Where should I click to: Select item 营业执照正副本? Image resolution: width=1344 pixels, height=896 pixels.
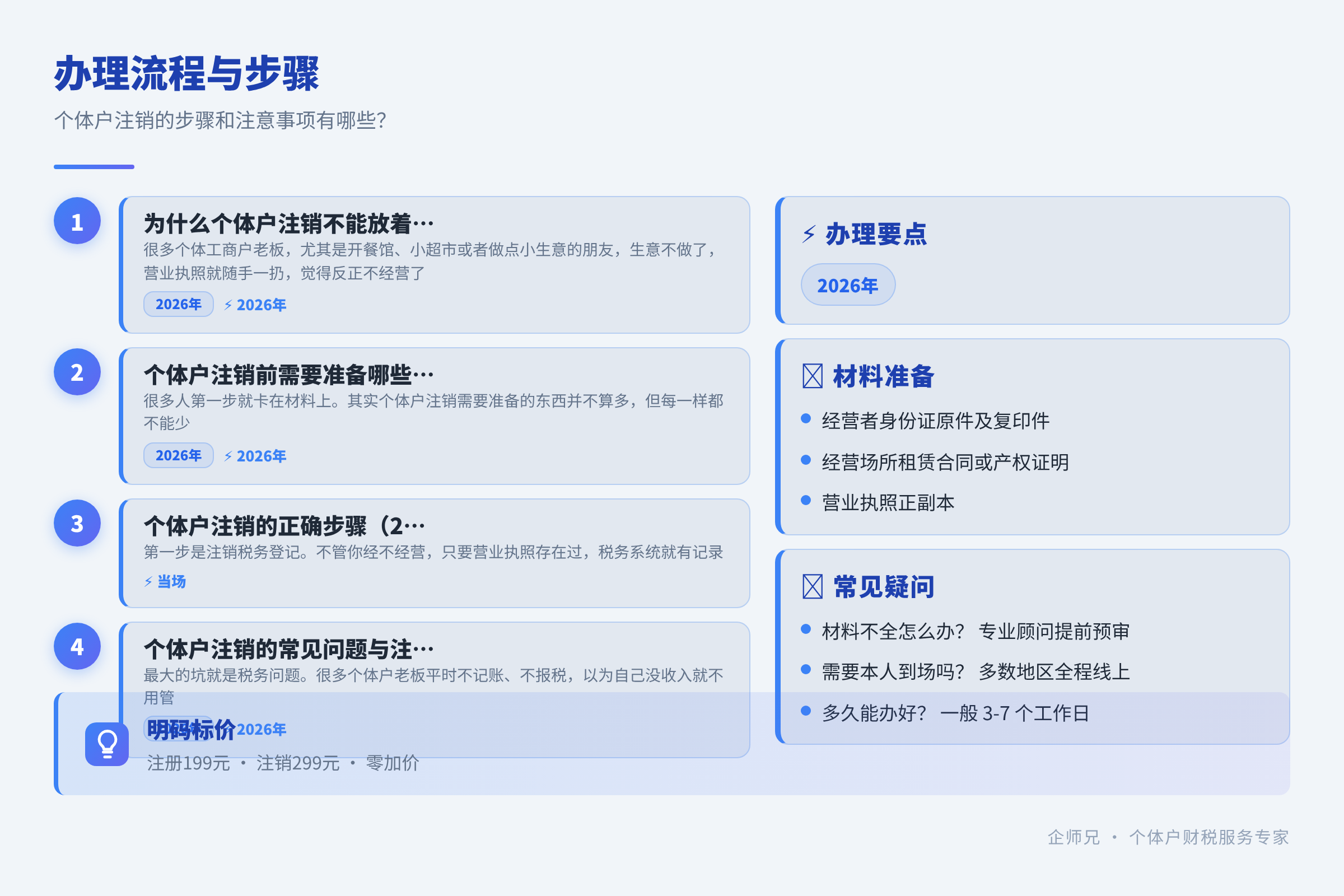[x=888, y=503]
